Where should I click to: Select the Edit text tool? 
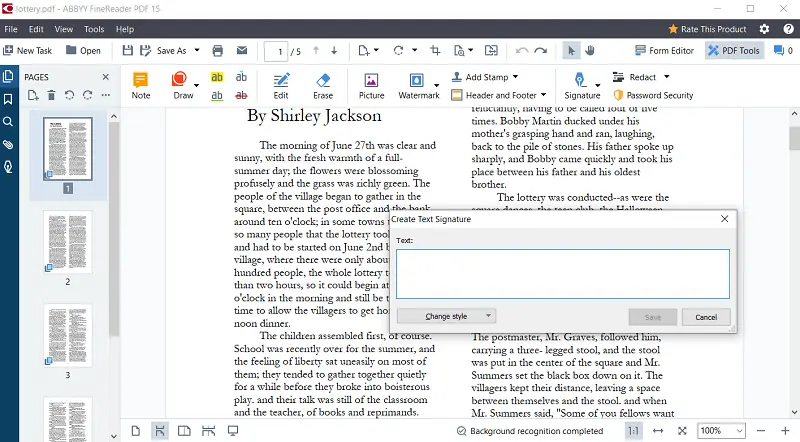pyautogui.click(x=281, y=86)
